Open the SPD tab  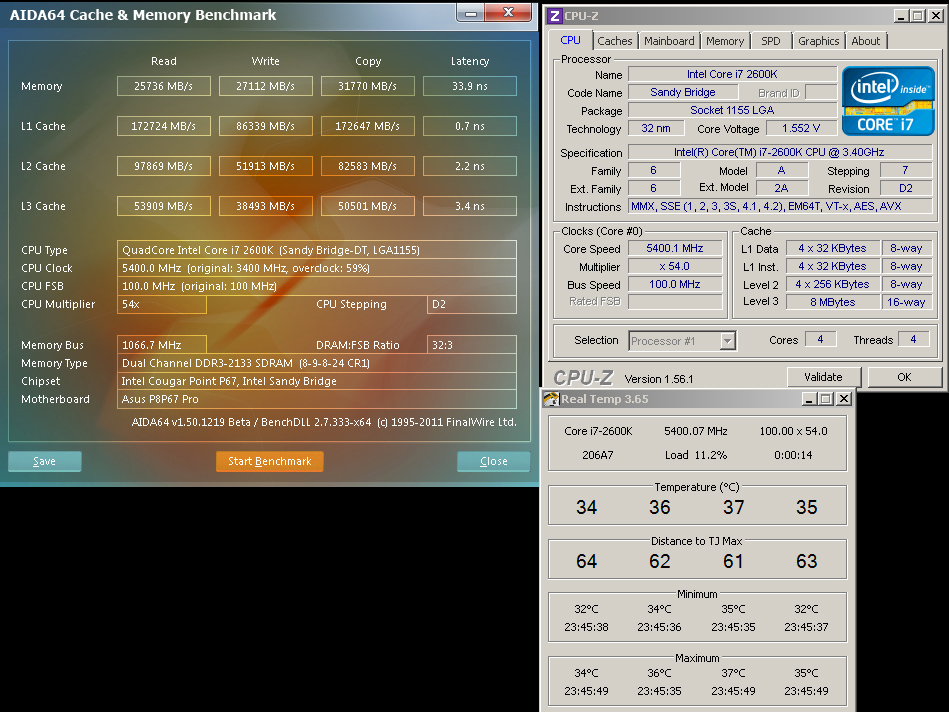(770, 41)
